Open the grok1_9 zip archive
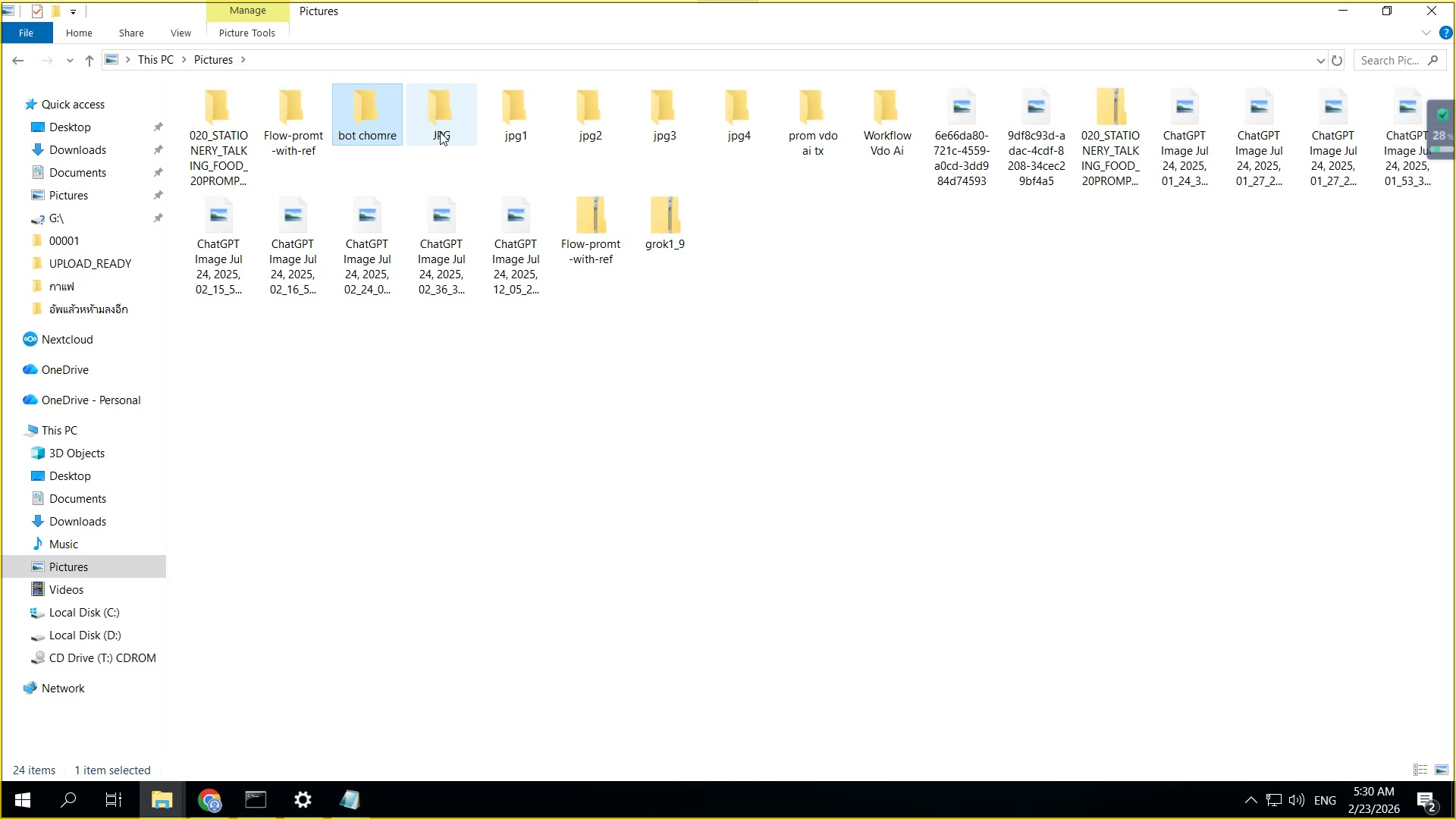This screenshot has width=1456, height=819. [665, 216]
